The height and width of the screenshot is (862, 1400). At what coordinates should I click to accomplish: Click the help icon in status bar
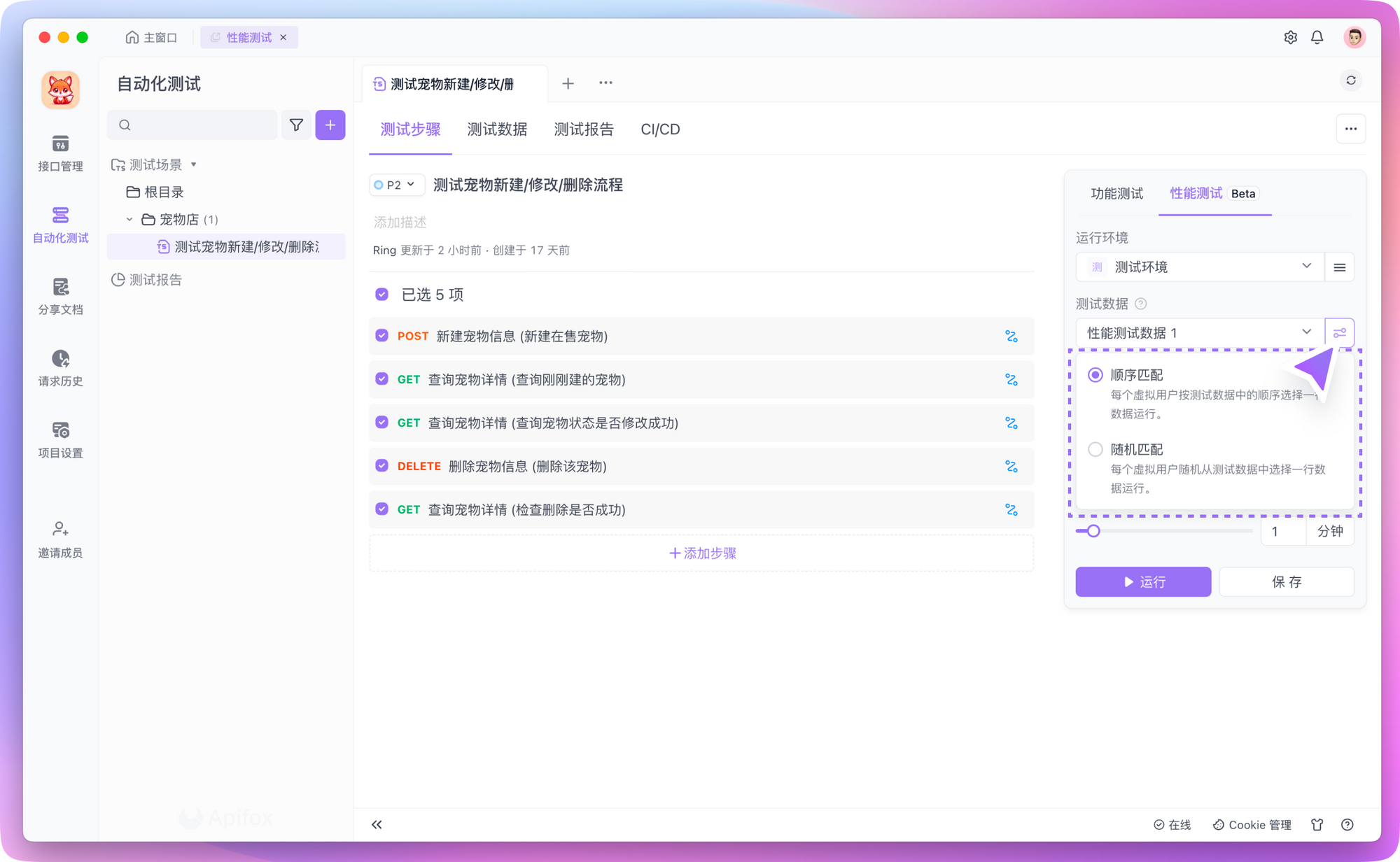point(1347,825)
